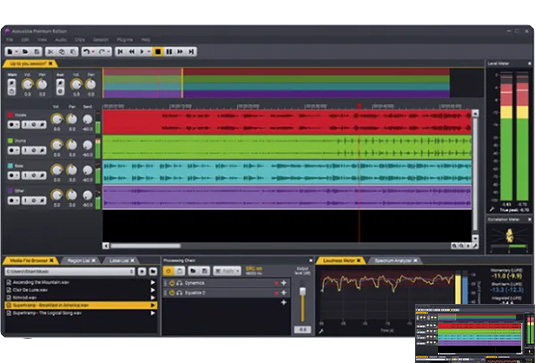Open the Drums track record dropdown arrow
This screenshot has width=535, height=363.
[x=17, y=150]
